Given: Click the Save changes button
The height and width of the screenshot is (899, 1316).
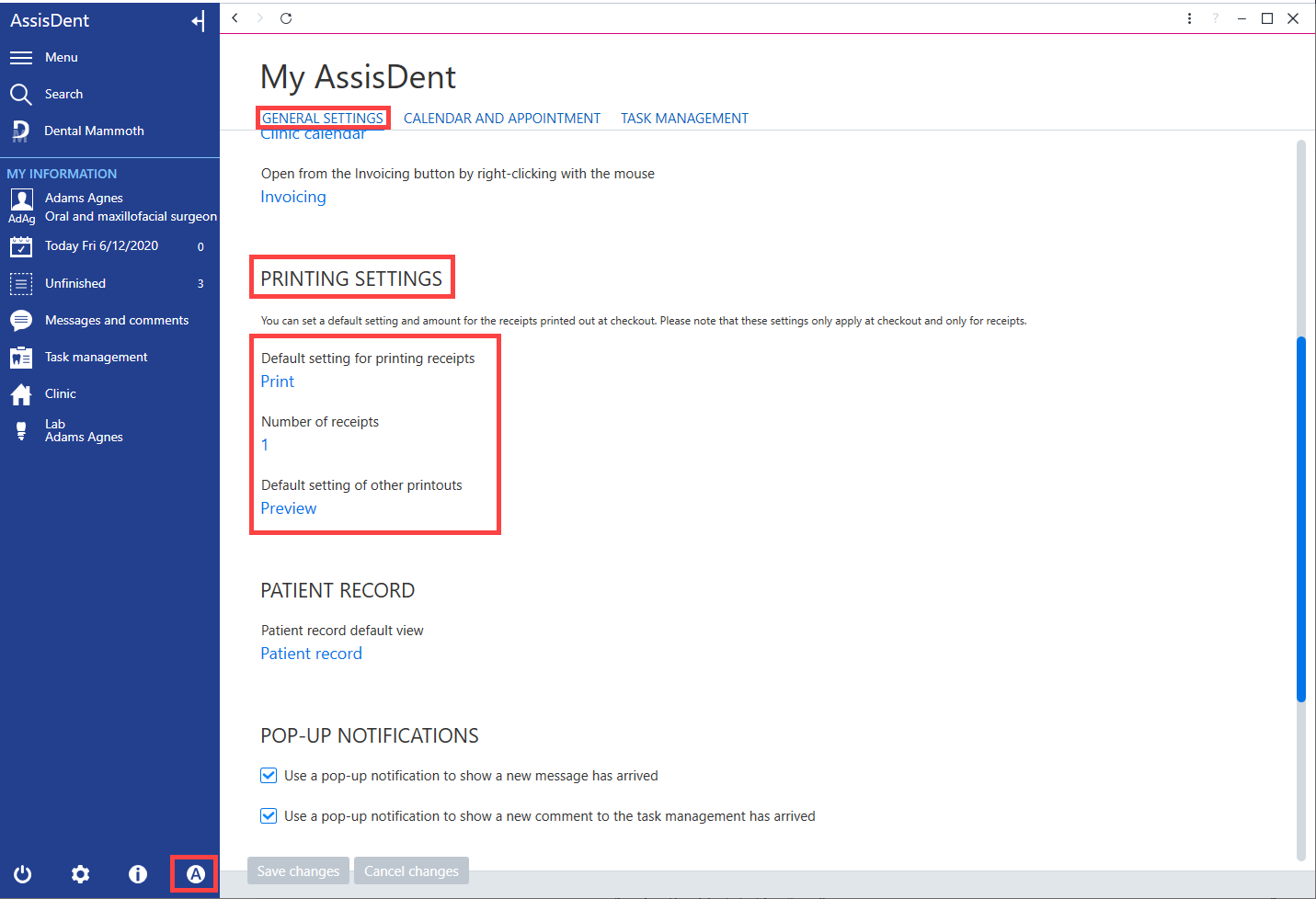Looking at the screenshot, I should 298,871.
